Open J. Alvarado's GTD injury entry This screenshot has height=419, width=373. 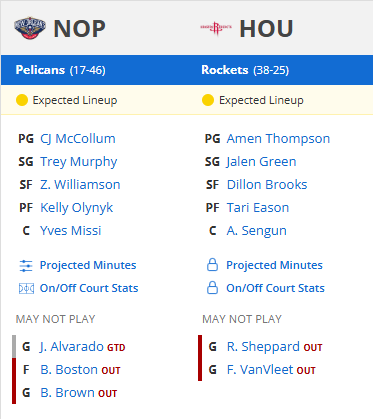tap(82, 347)
